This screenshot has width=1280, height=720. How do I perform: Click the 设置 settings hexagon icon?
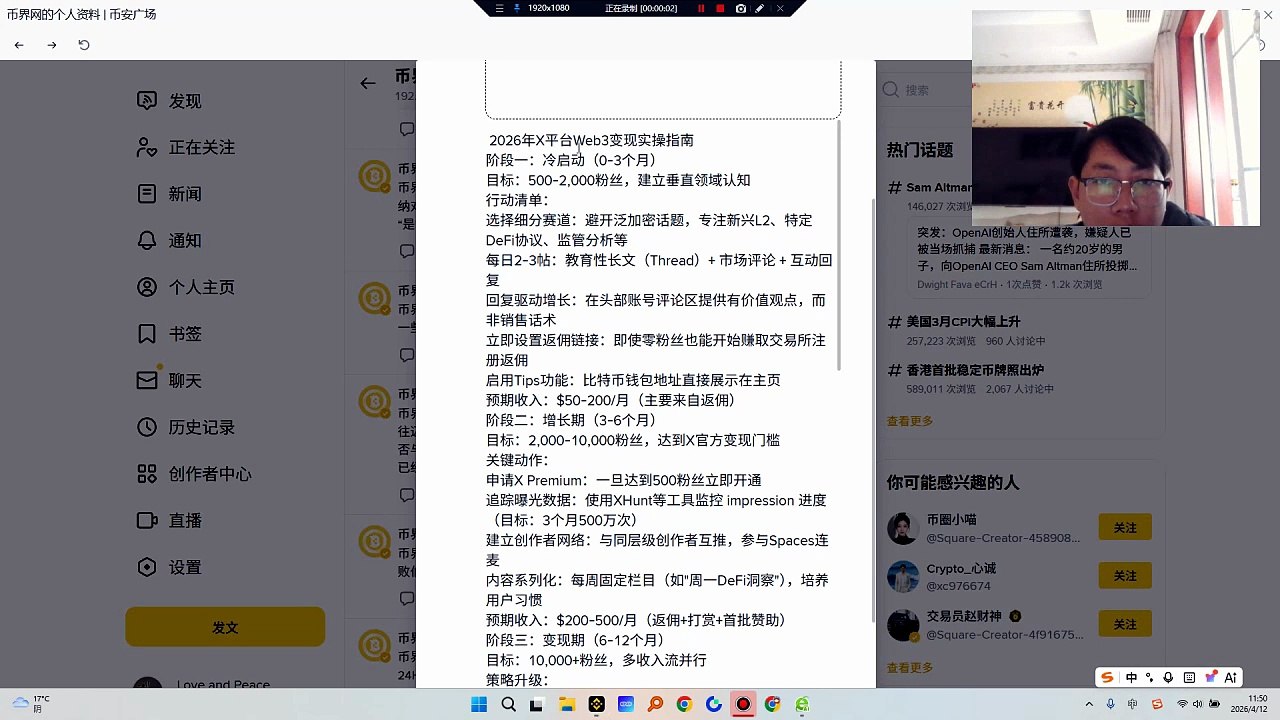147,567
